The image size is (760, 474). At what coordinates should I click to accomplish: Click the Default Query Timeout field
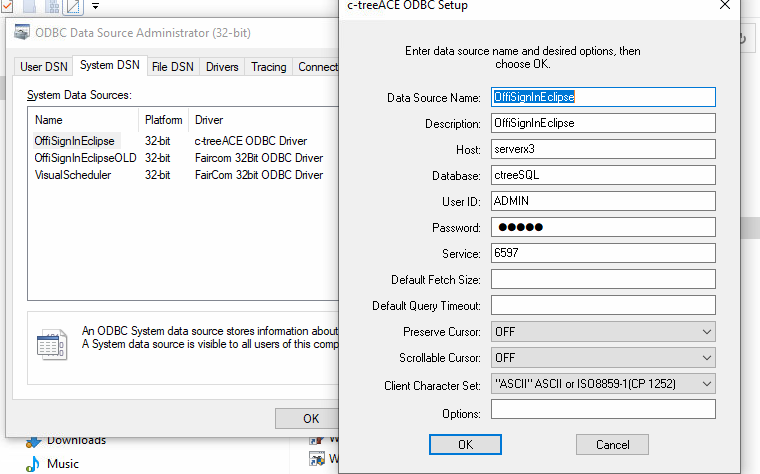point(603,305)
